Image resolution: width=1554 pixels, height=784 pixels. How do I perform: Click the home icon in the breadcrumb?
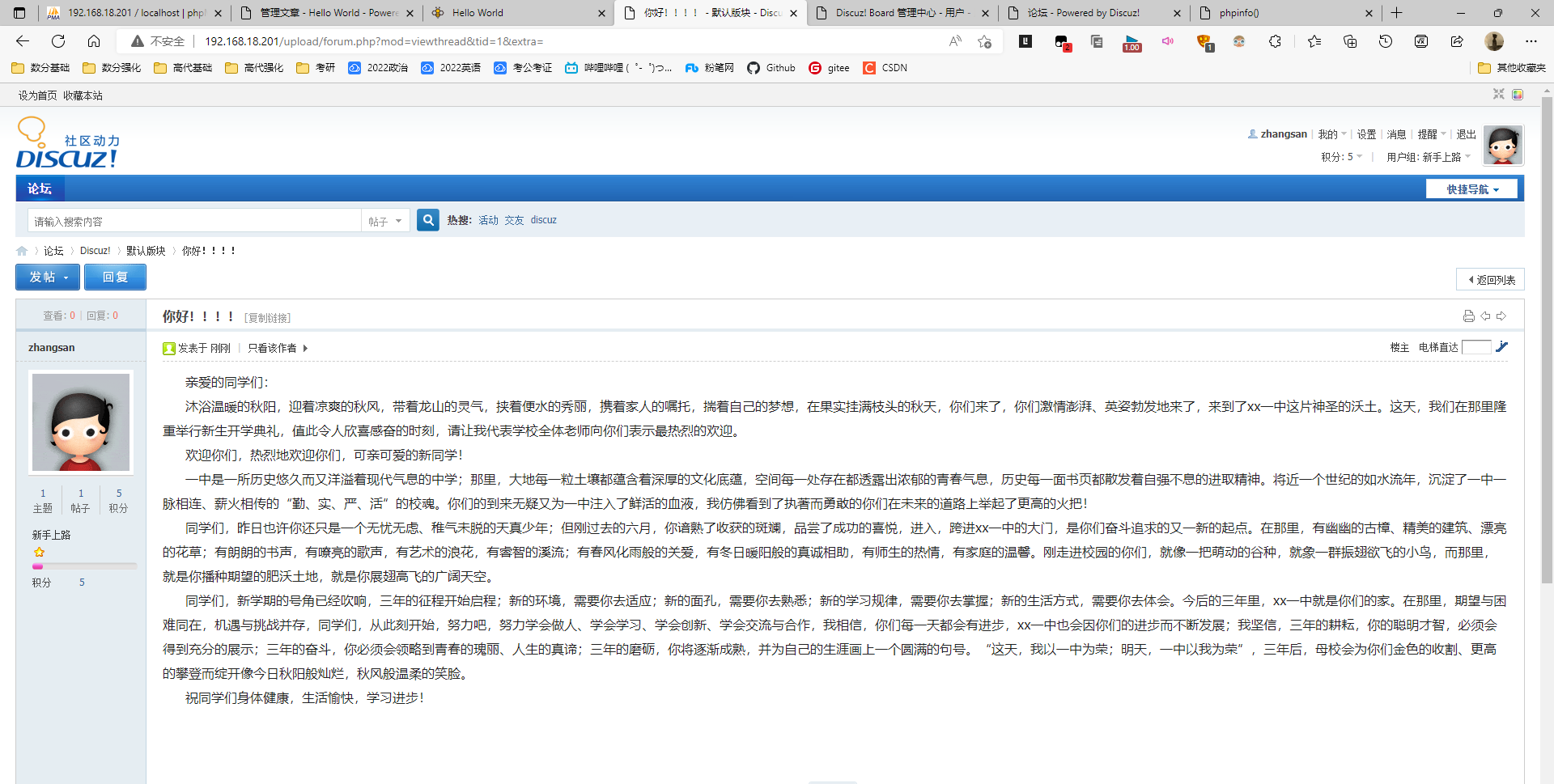point(22,251)
